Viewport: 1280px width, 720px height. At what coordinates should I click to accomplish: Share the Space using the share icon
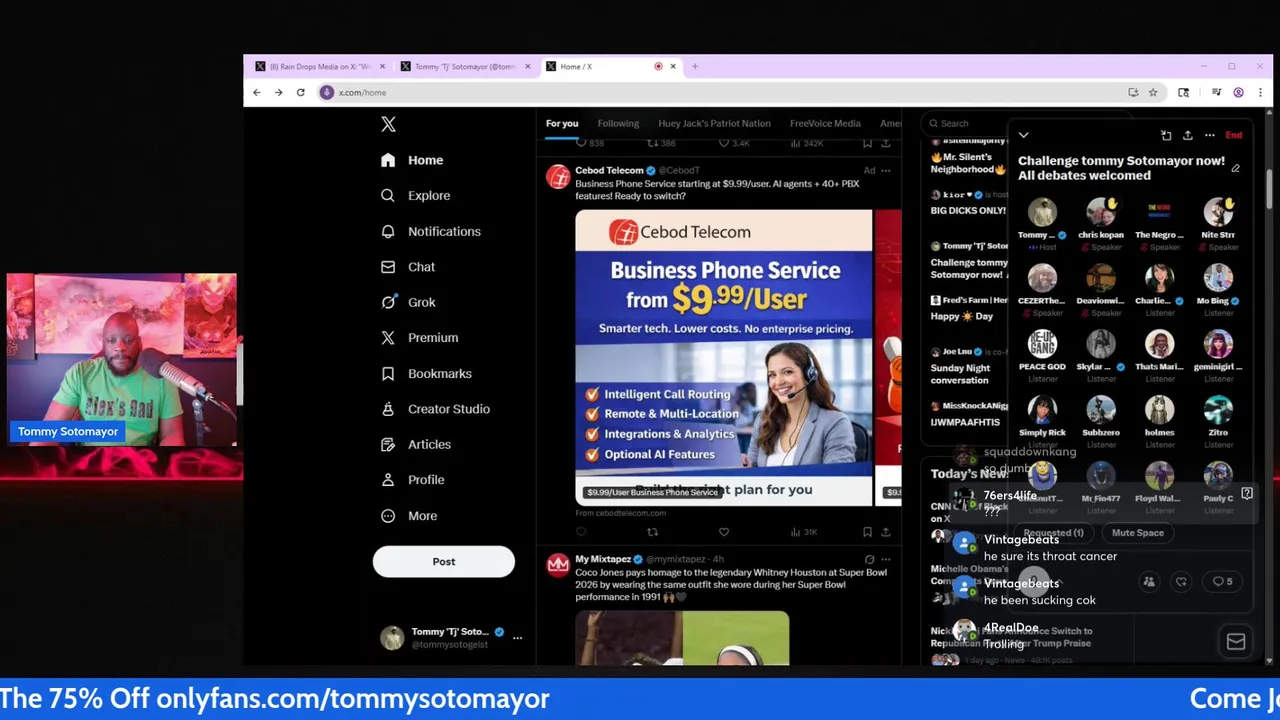click(x=1187, y=135)
